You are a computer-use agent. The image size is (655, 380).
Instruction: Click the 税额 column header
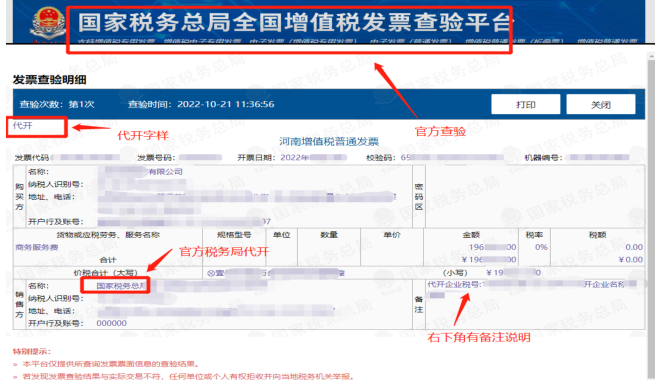point(597,235)
